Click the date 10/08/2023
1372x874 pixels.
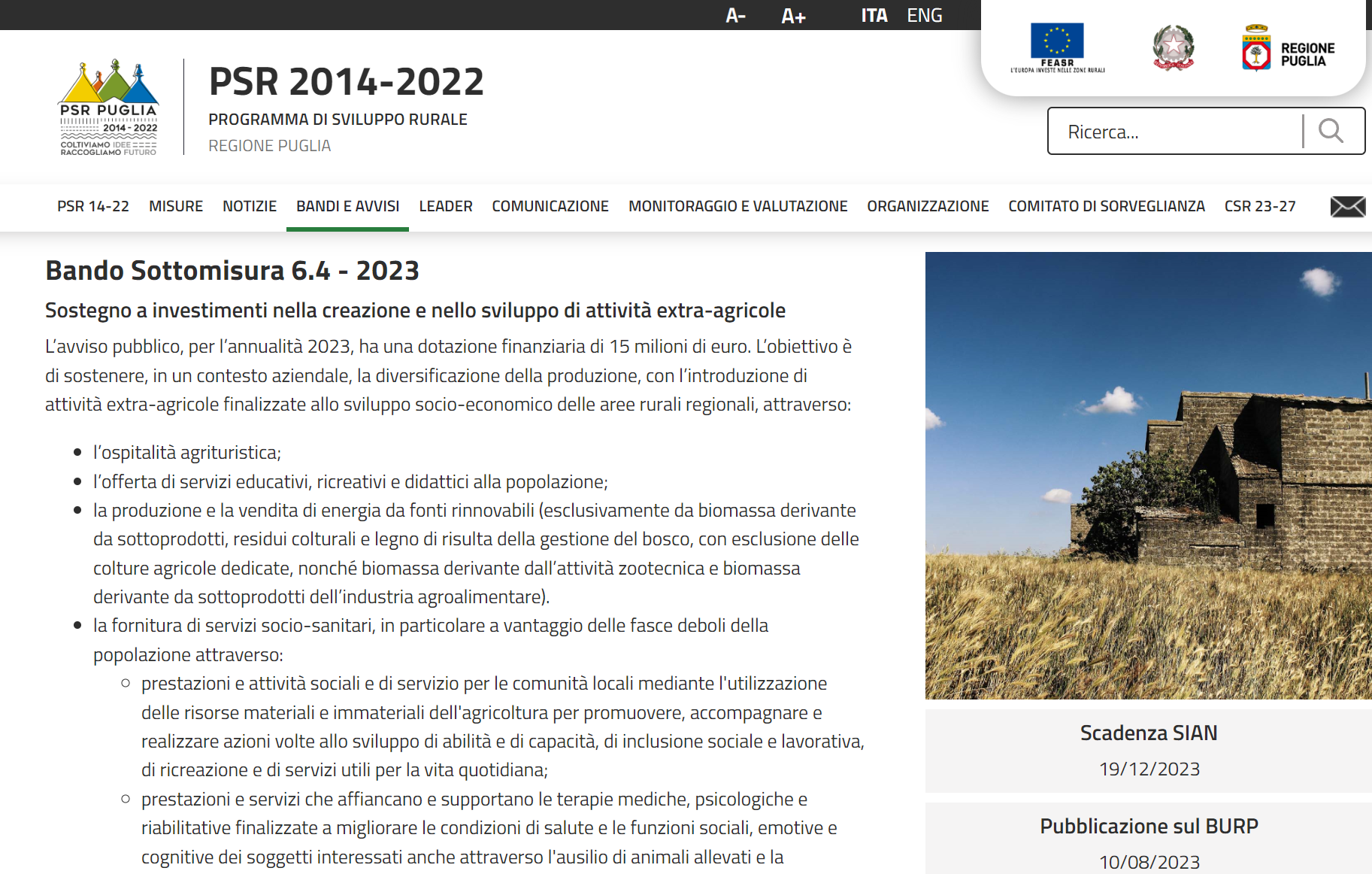point(1149,862)
